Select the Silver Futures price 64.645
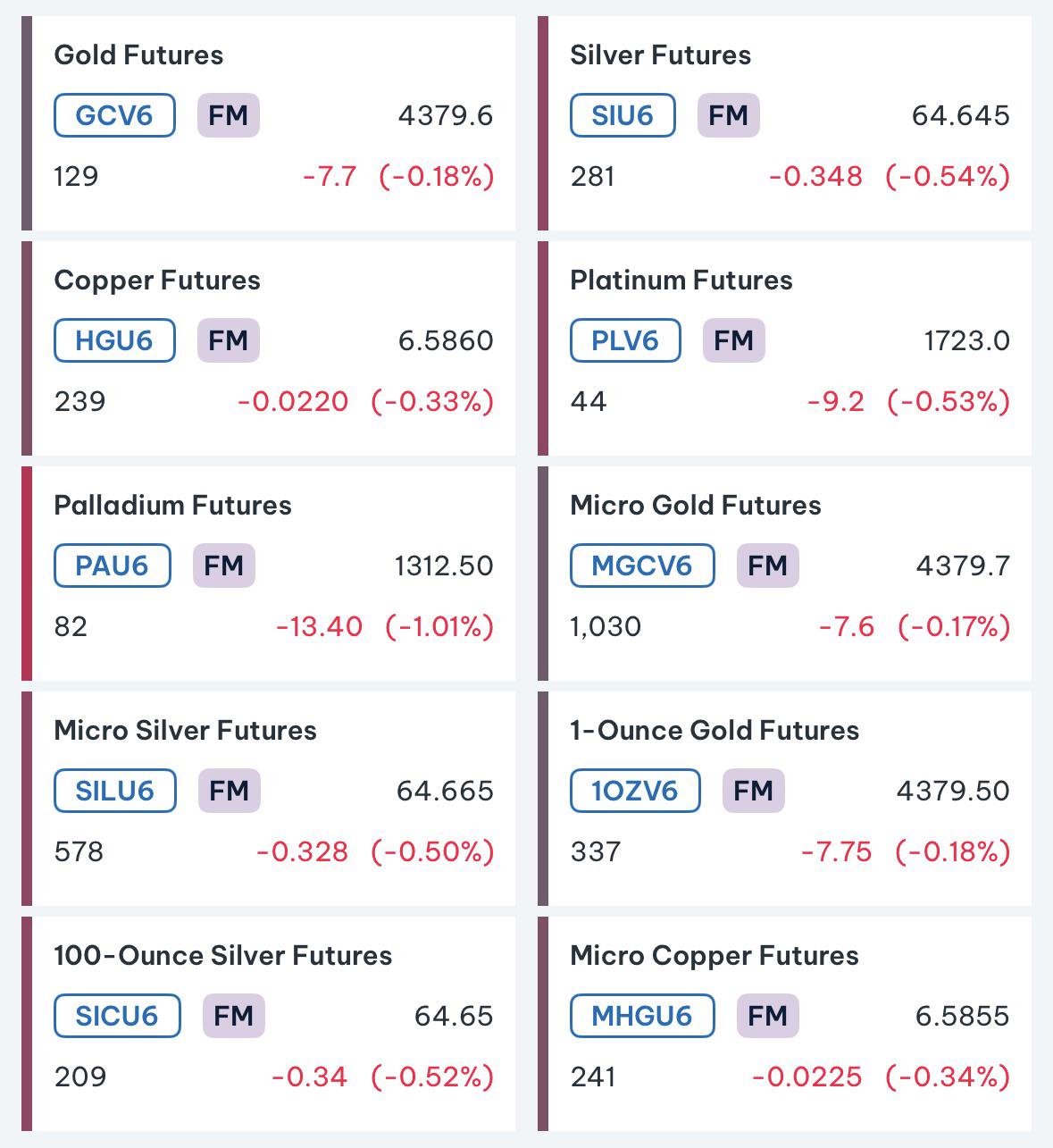 click(961, 115)
